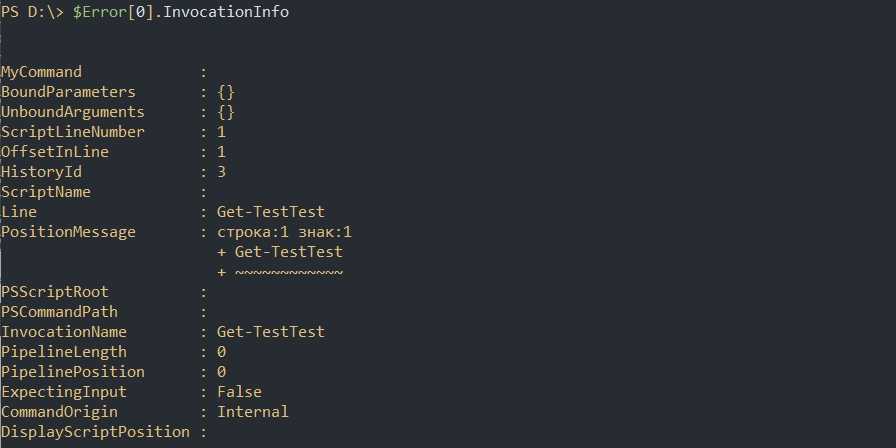
Task: Click the CommandOrigin value Internal
Action: click(252, 412)
